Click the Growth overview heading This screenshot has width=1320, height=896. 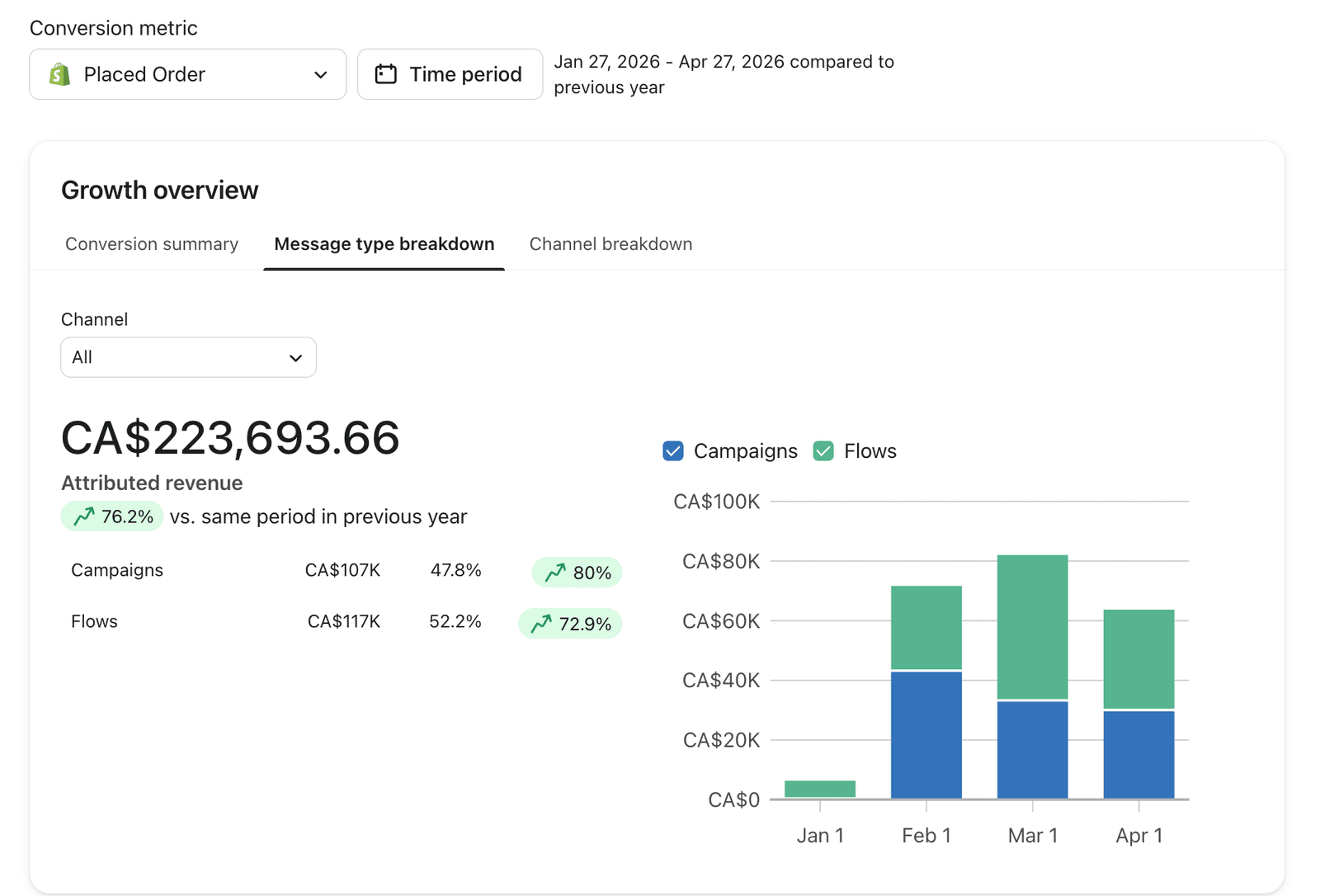(160, 191)
